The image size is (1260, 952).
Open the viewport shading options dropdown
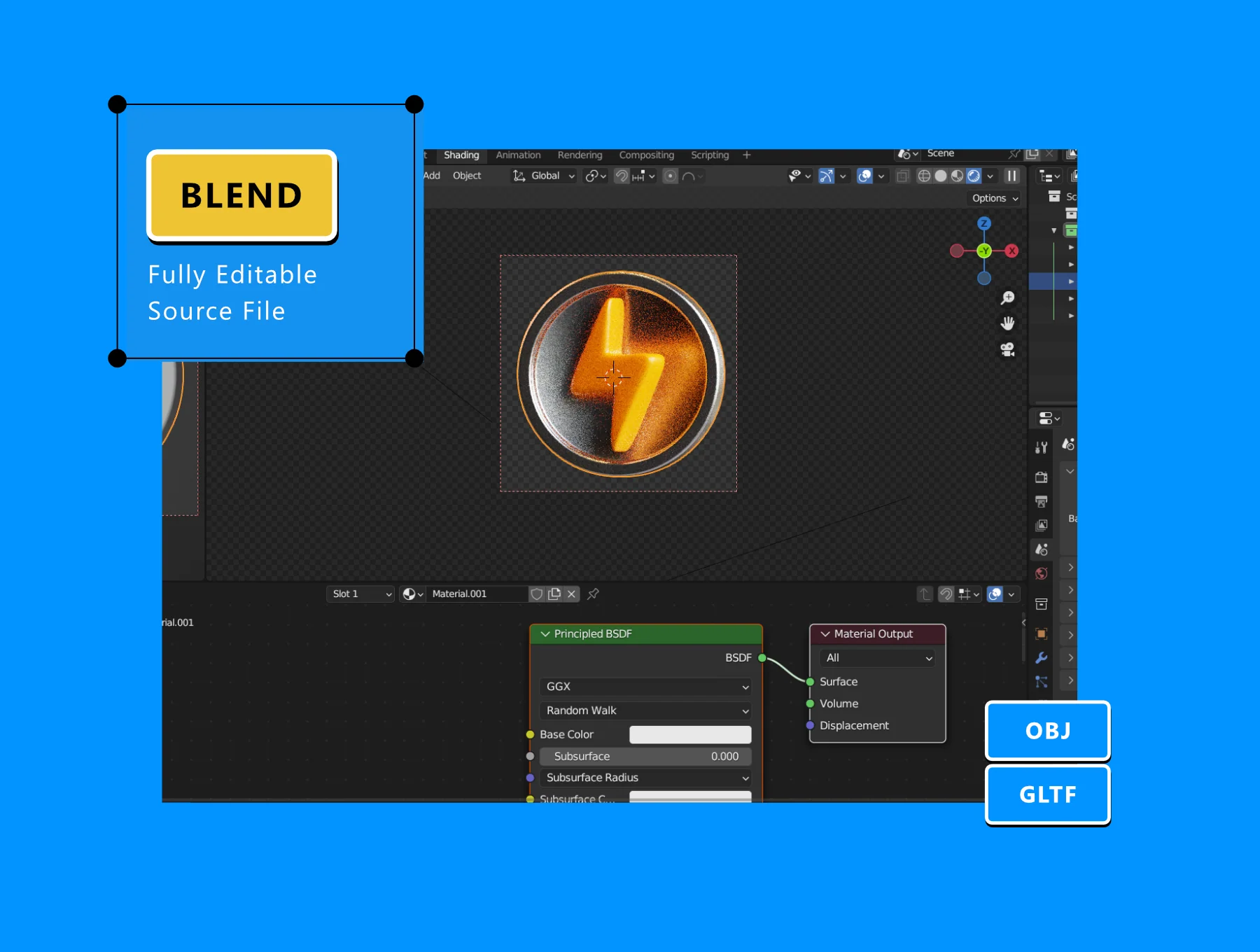pyautogui.click(x=990, y=176)
